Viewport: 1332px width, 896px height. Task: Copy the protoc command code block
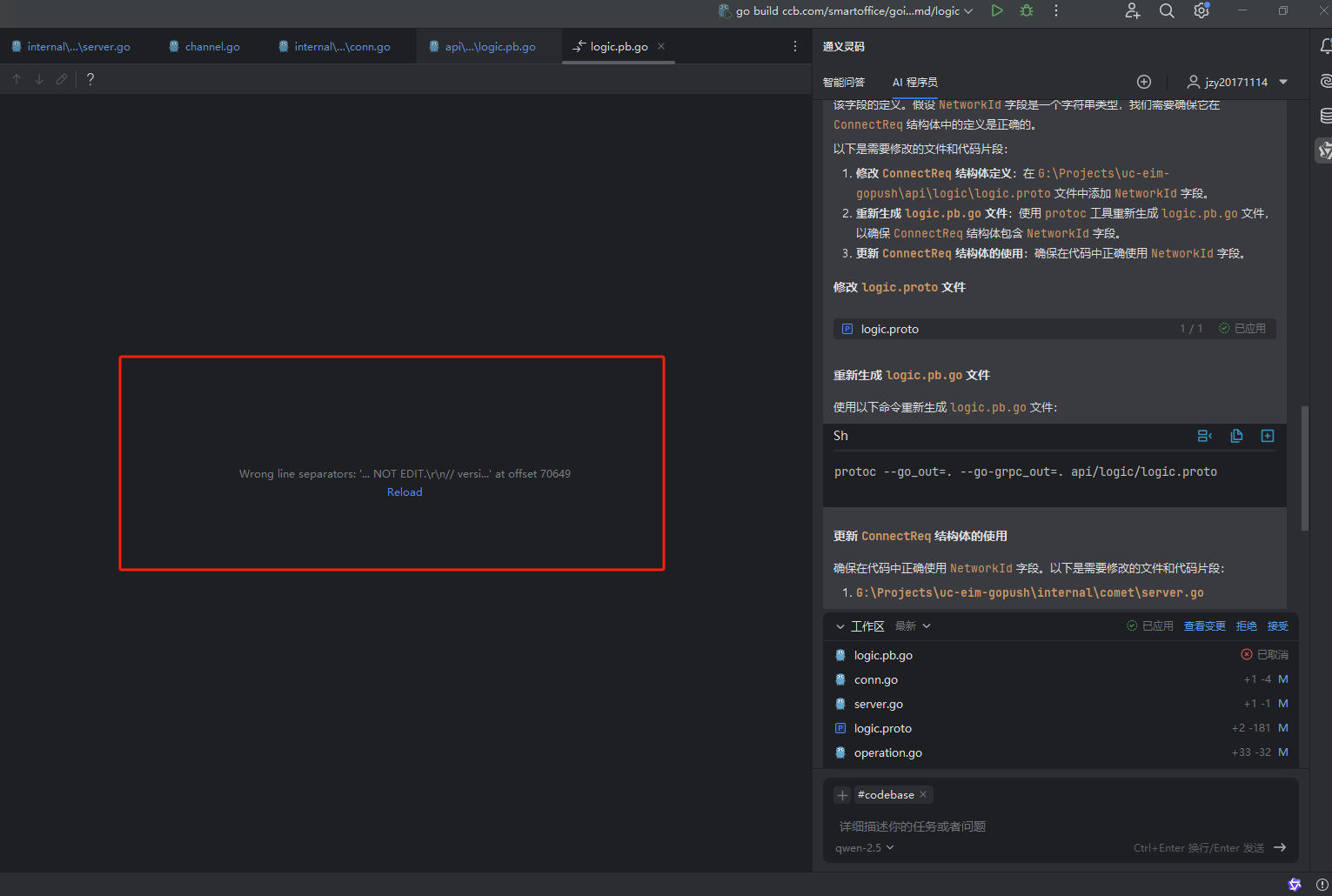coord(1236,436)
